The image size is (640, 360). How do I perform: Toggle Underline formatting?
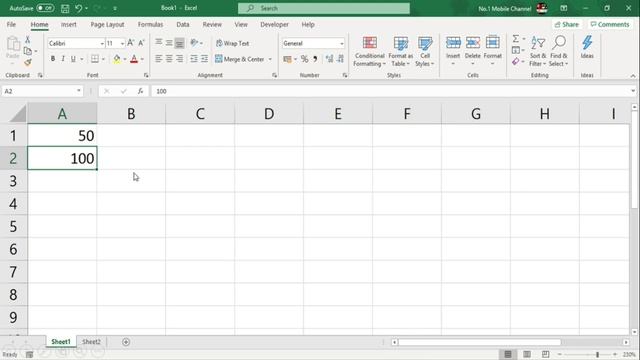pos(73,59)
